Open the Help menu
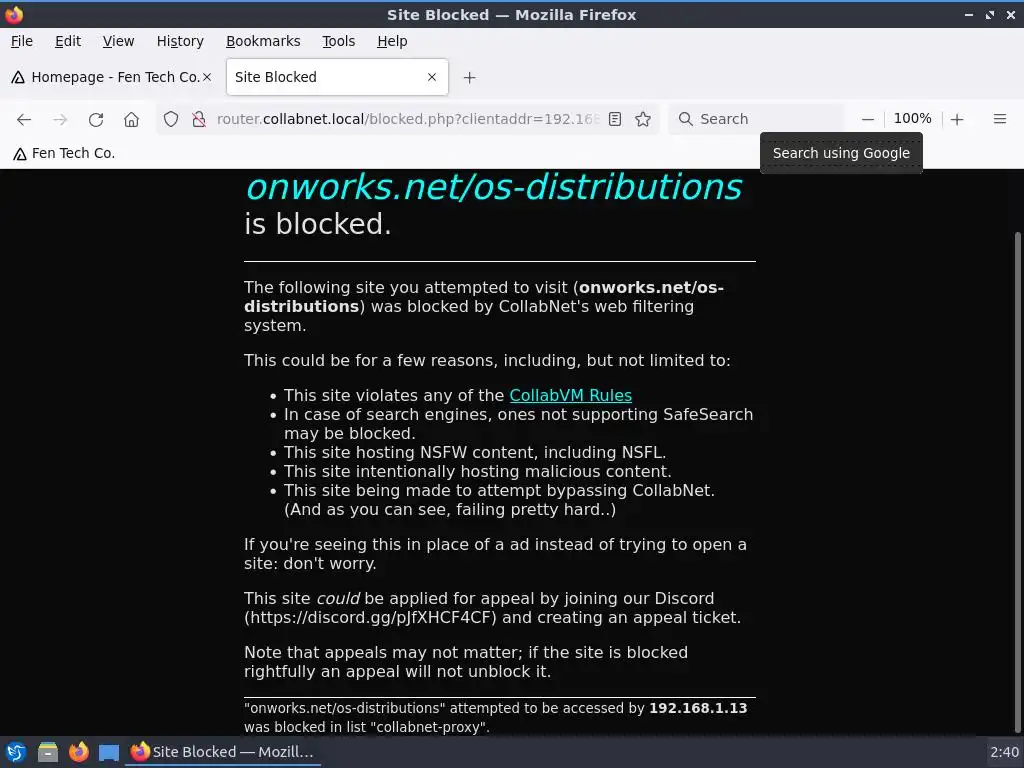This screenshot has height=768, width=1024. coord(392,41)
